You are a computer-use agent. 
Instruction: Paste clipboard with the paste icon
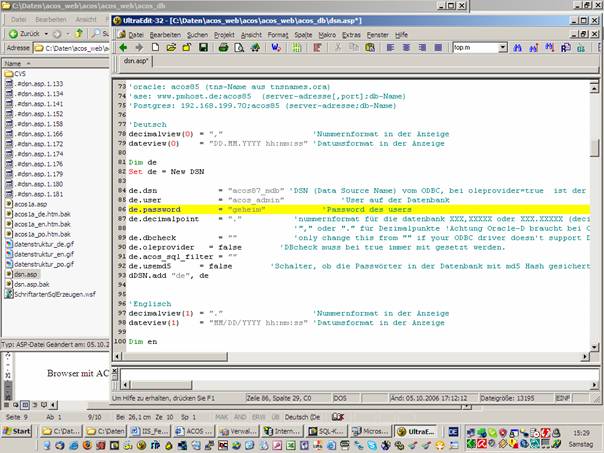(x=370, y=48)
